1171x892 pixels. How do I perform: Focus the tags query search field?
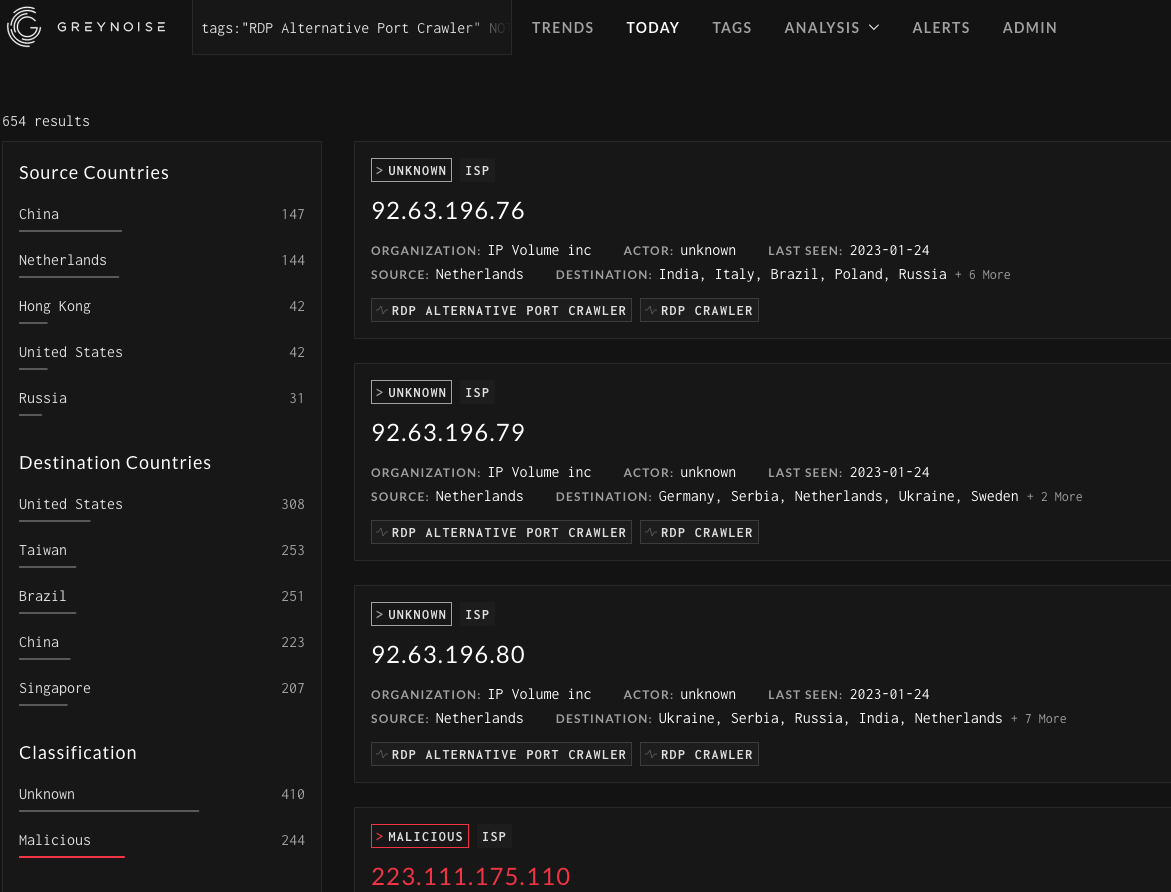tap(352, 28)
